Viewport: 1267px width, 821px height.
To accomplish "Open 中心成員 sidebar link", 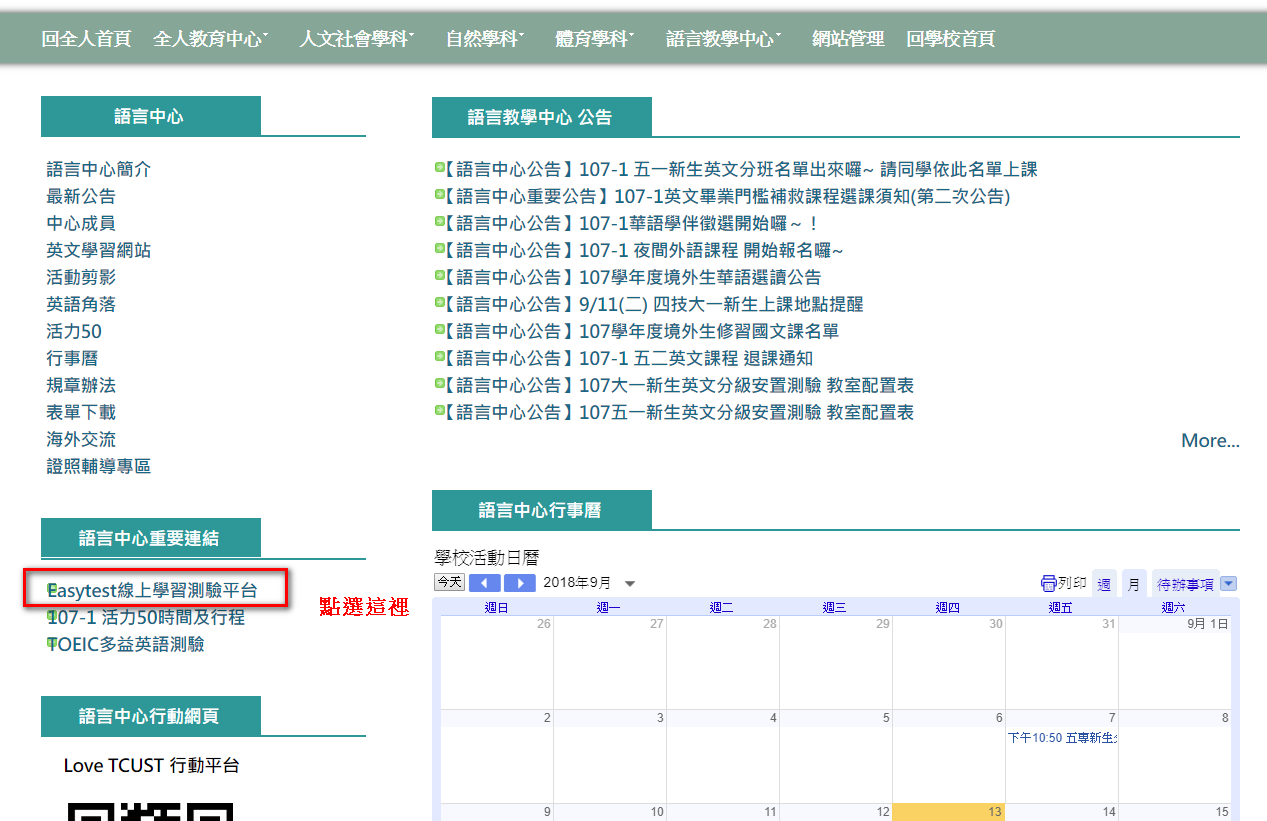I will coord(81,224).
